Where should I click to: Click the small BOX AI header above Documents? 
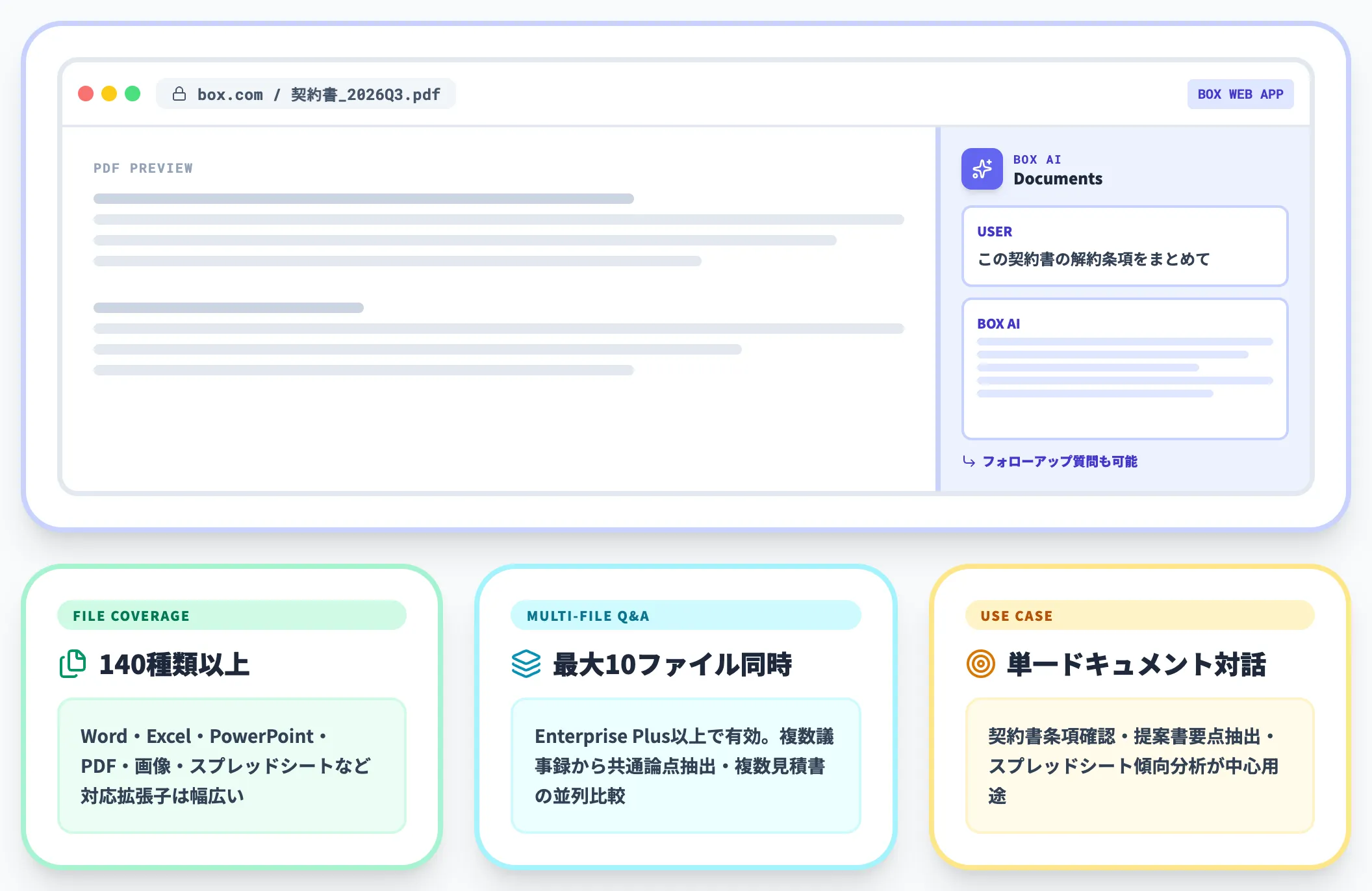click(x=1037, y=160)
